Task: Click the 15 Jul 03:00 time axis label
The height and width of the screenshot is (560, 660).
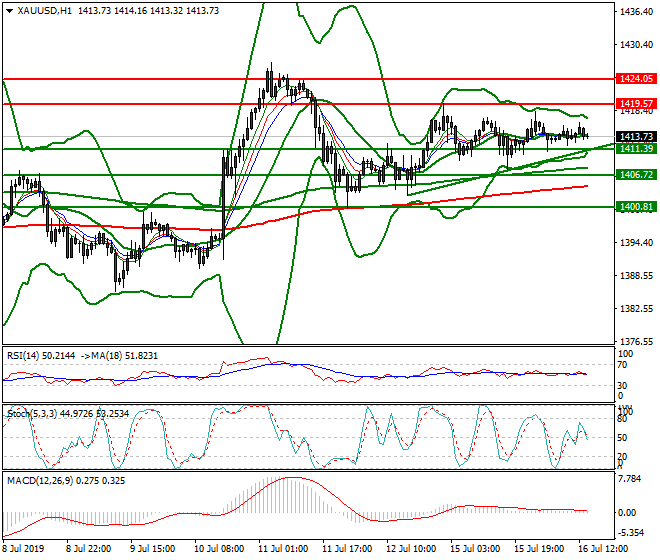Action: tap(475, 549)
